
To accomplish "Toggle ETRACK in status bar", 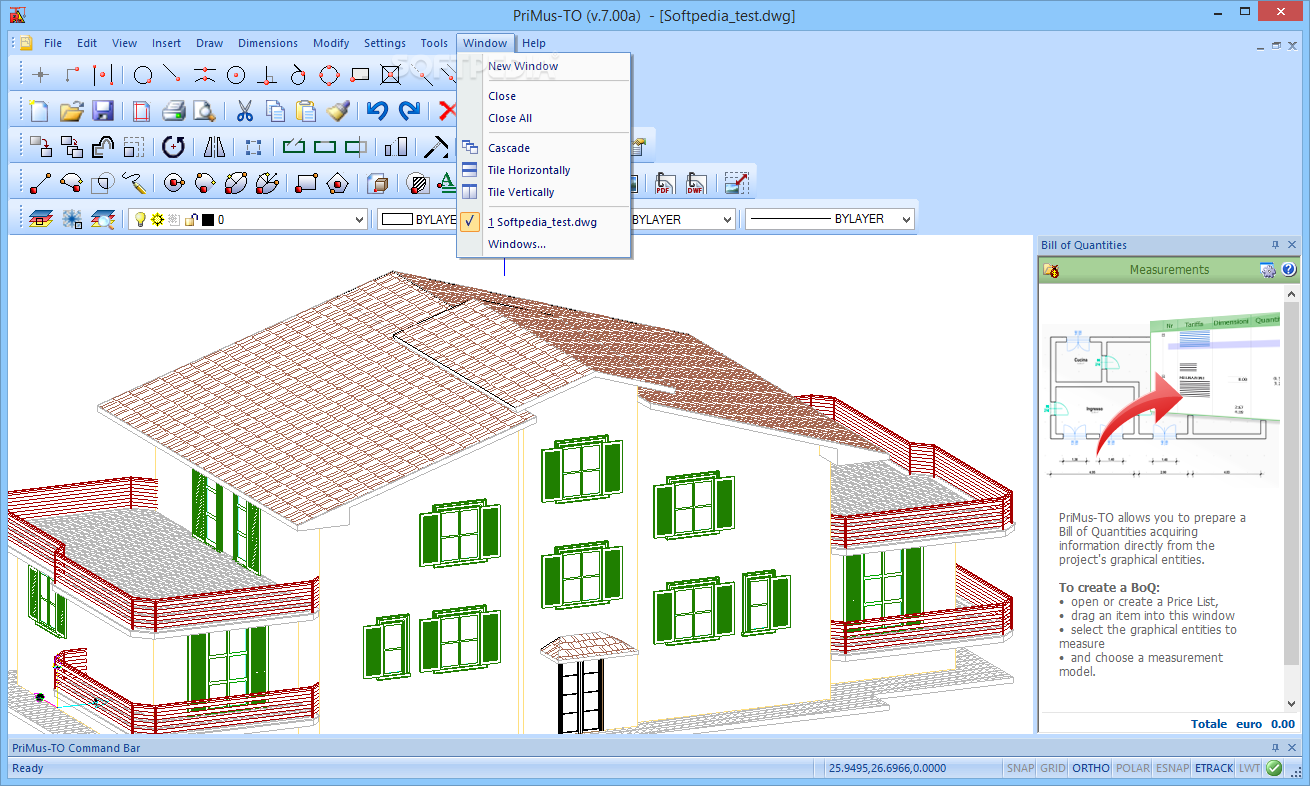I will [x=1214, y=768].
